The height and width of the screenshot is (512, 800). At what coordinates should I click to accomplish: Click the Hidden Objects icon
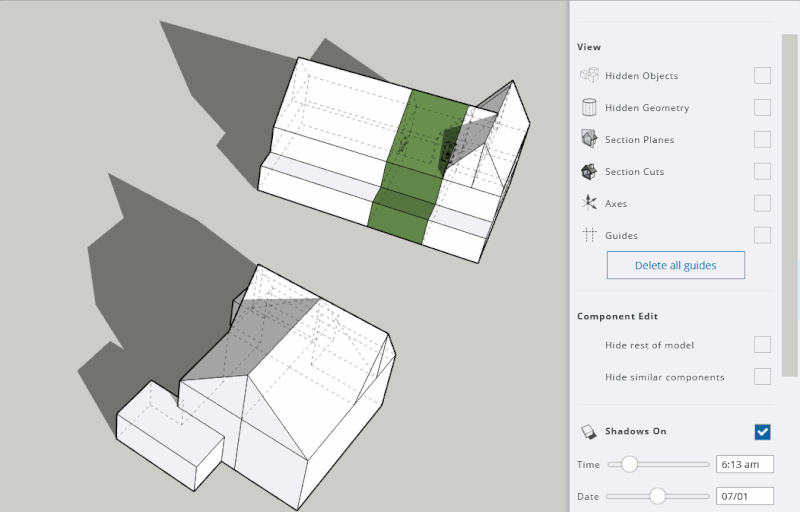(x=589, y=75)
